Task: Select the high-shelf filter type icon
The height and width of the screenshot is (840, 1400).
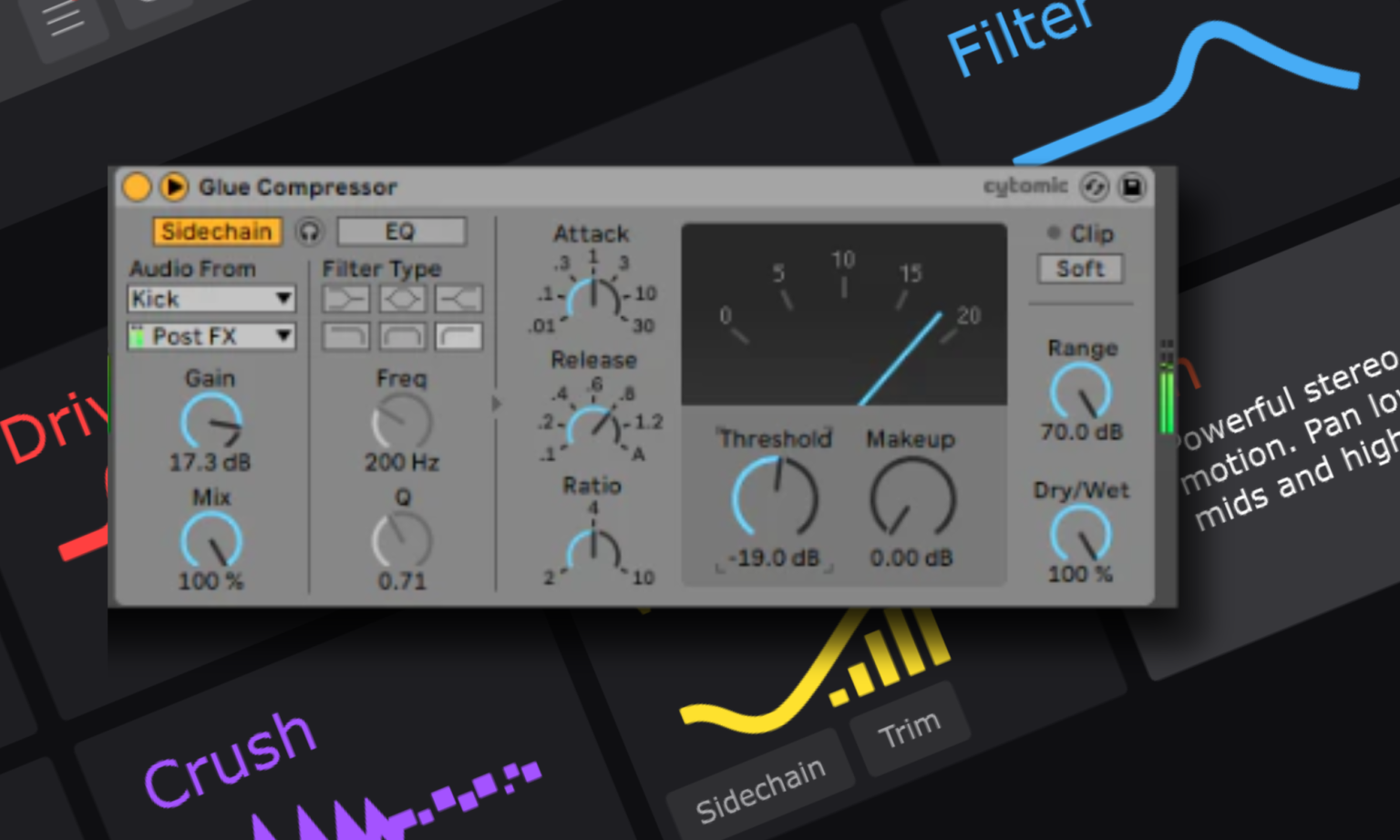Action: pos(458,298)
